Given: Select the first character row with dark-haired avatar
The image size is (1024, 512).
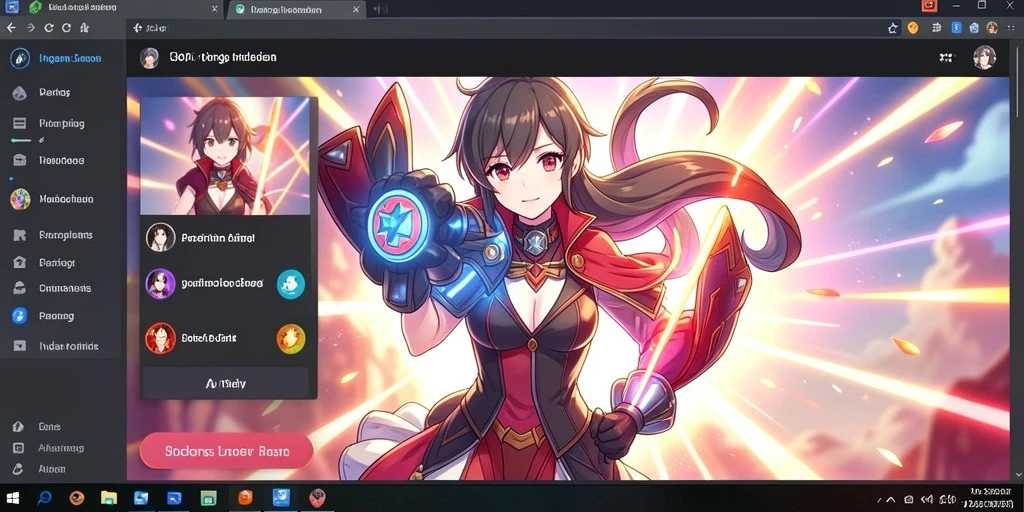Looking at the screenshot, I should (225, 238).
